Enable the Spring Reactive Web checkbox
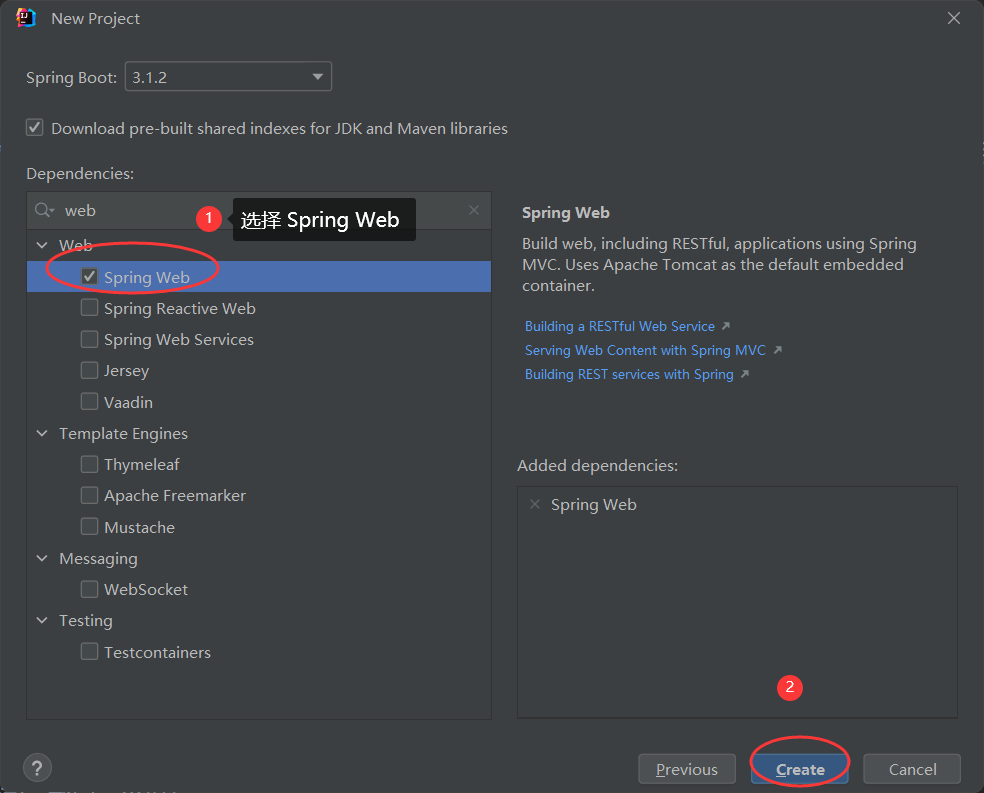This screenshot has height=793, width=984. 90,308
